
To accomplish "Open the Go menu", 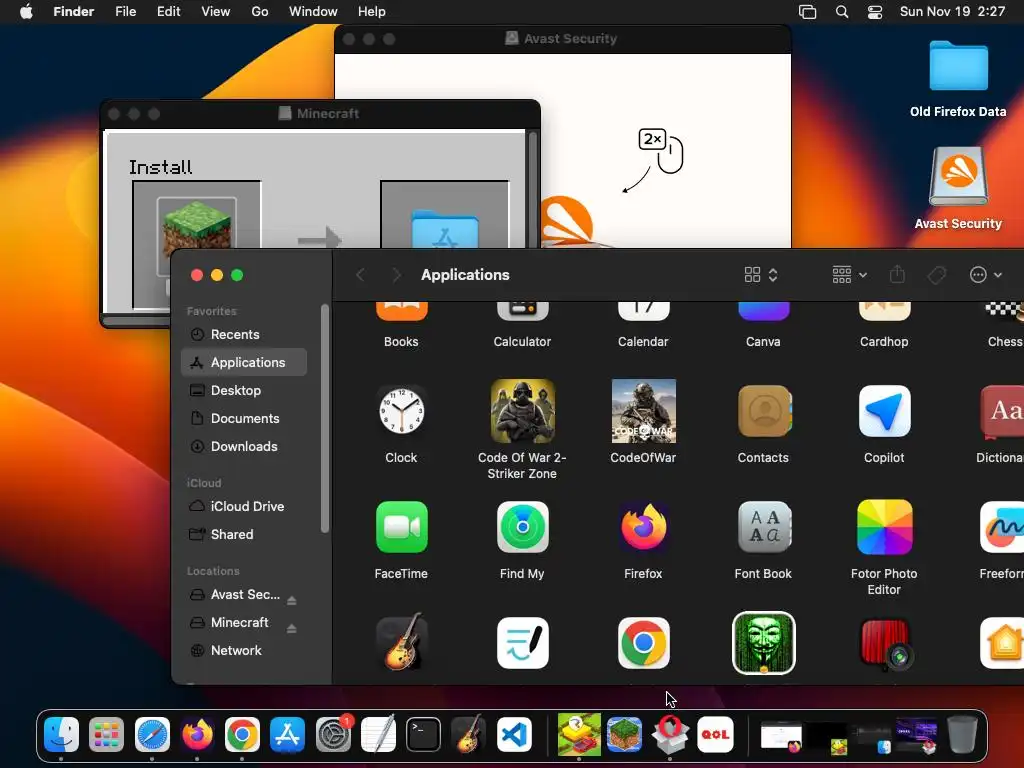I will (260, 12).
